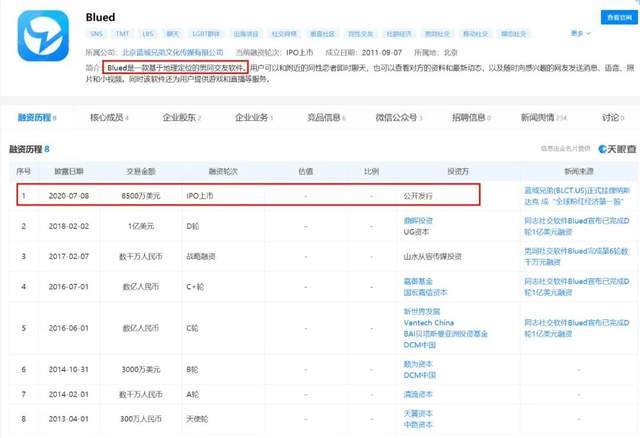This screenshot has width=640, height=438.
Task: Click the 融资轮次 column header
Action: click(x=223, y=171)
